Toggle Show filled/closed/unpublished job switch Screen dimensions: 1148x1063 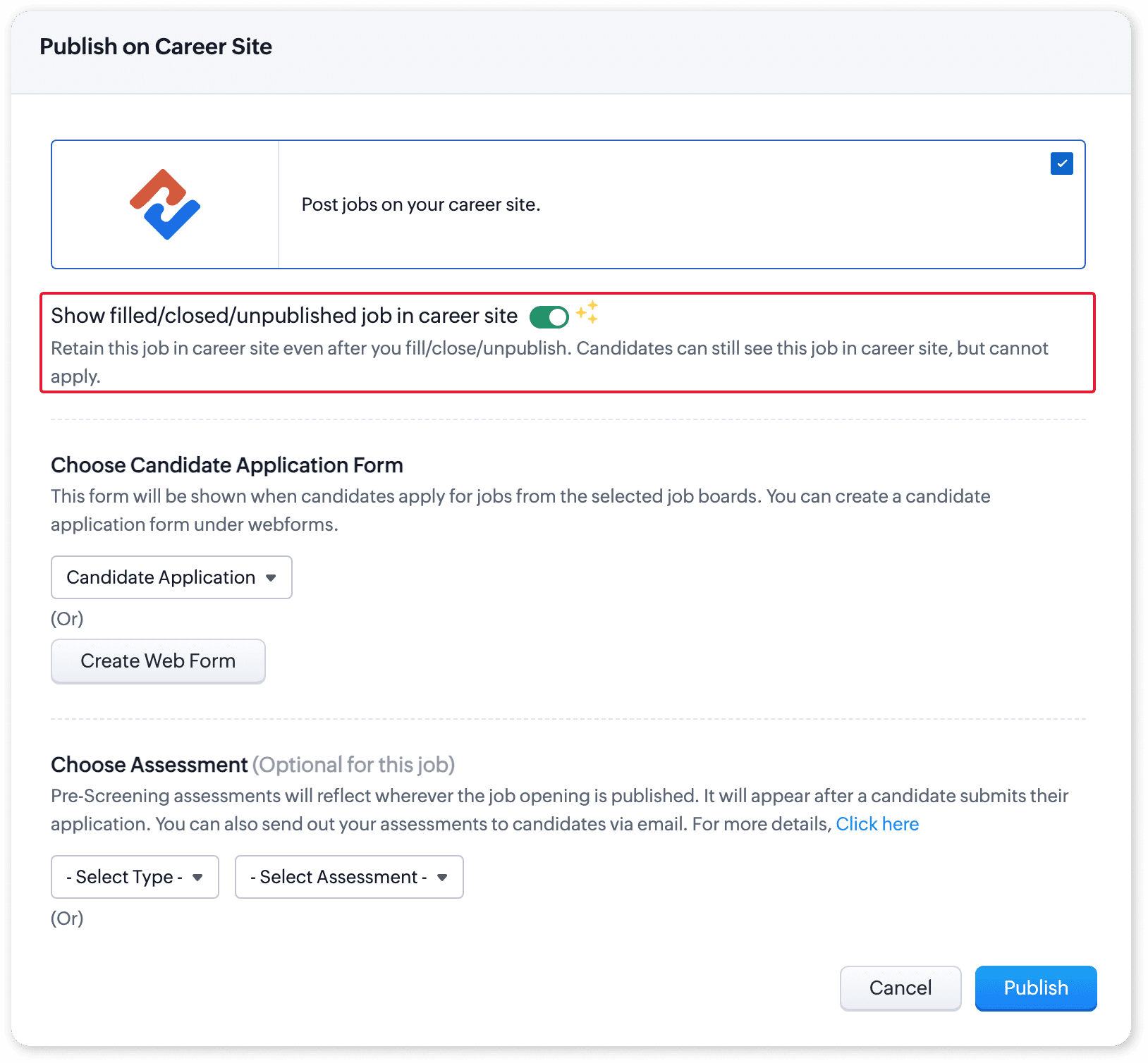coord(549,317)
